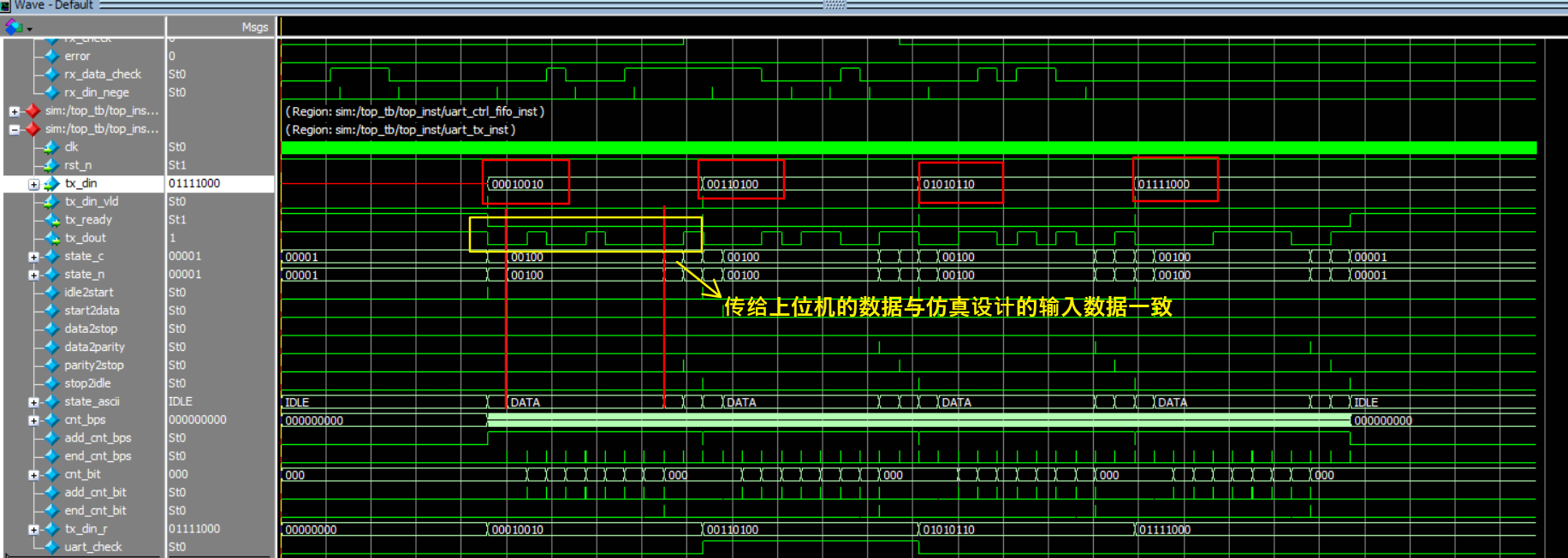Collapse the uart_tx_inst region divider
This screenshot has width=1568, height=558.
pos(15,129)
